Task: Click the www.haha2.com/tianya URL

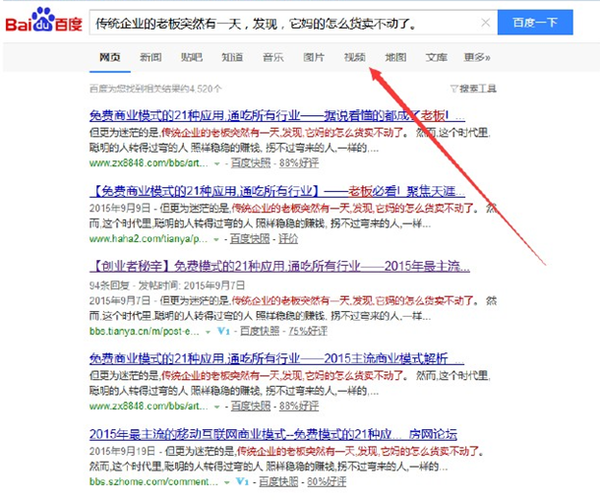Action: coord(148,239)
